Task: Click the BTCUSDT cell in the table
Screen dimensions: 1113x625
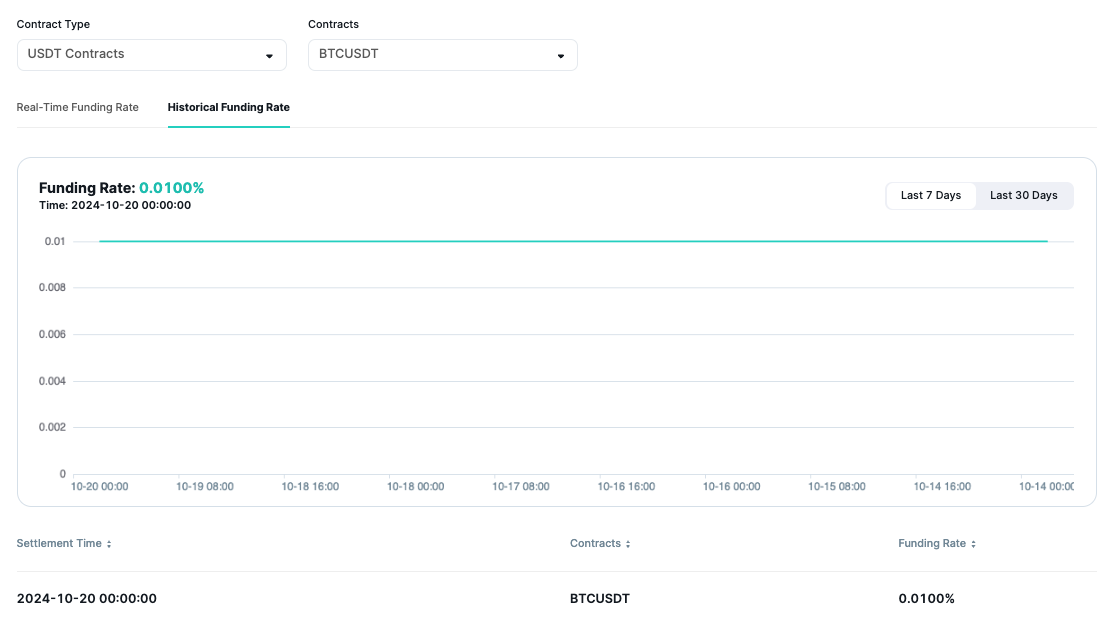Action: (600, 598)
